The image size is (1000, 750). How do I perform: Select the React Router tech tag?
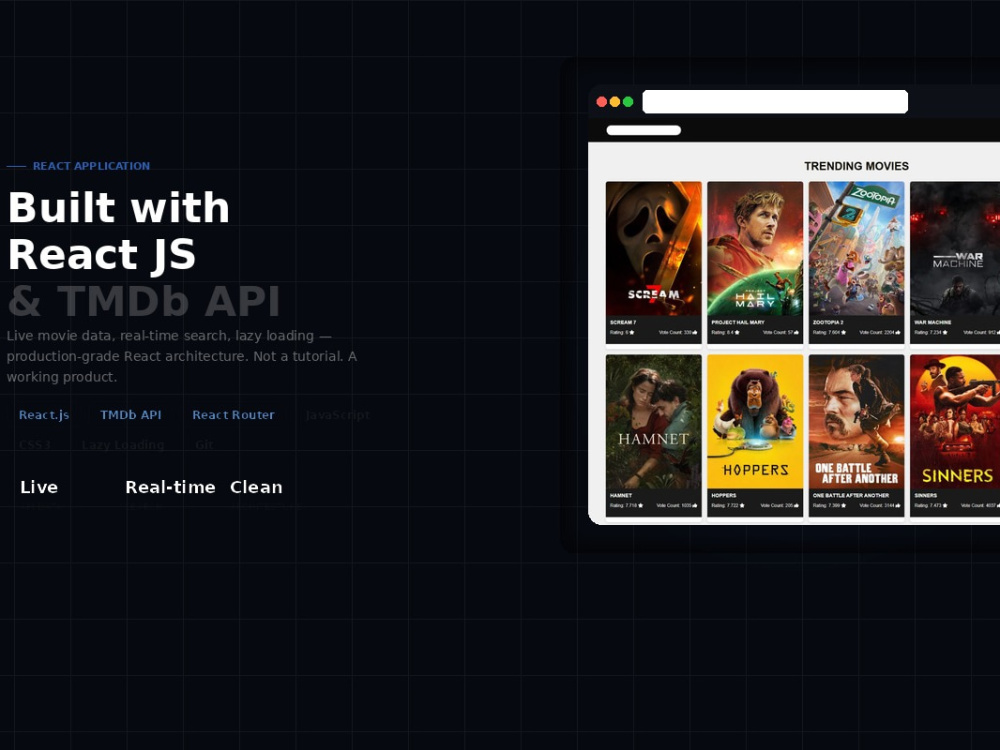[x=233, y=415]
